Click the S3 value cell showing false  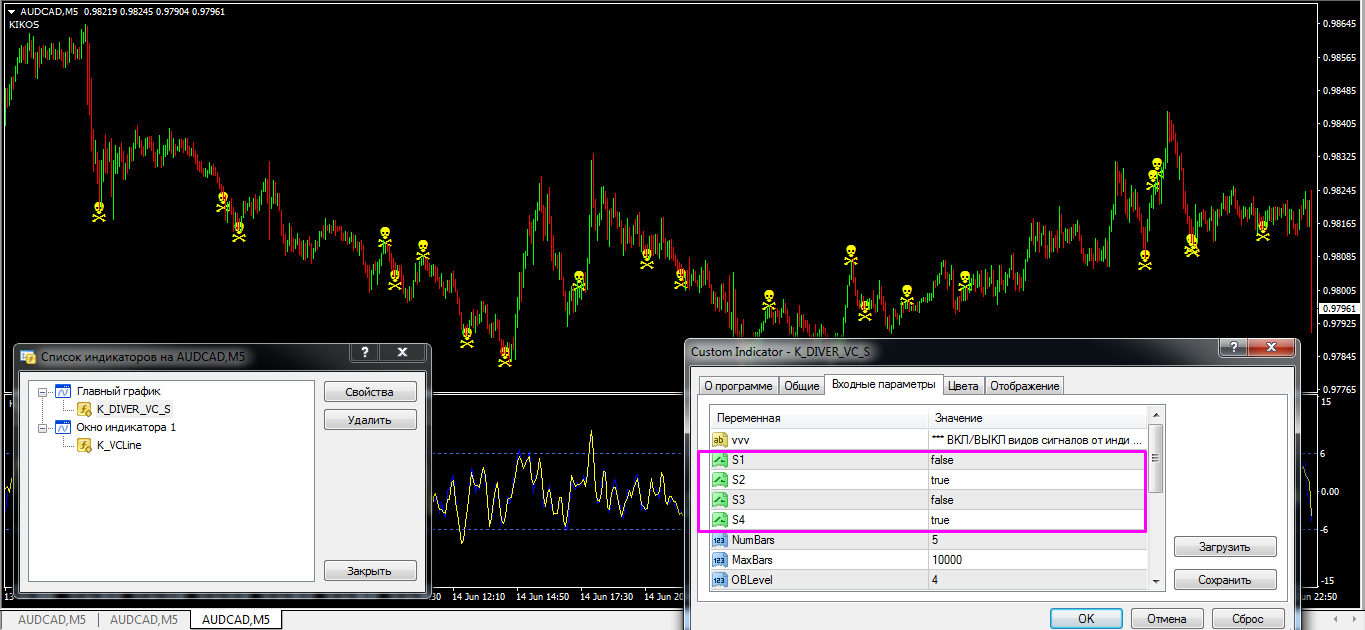point(1036,500)
